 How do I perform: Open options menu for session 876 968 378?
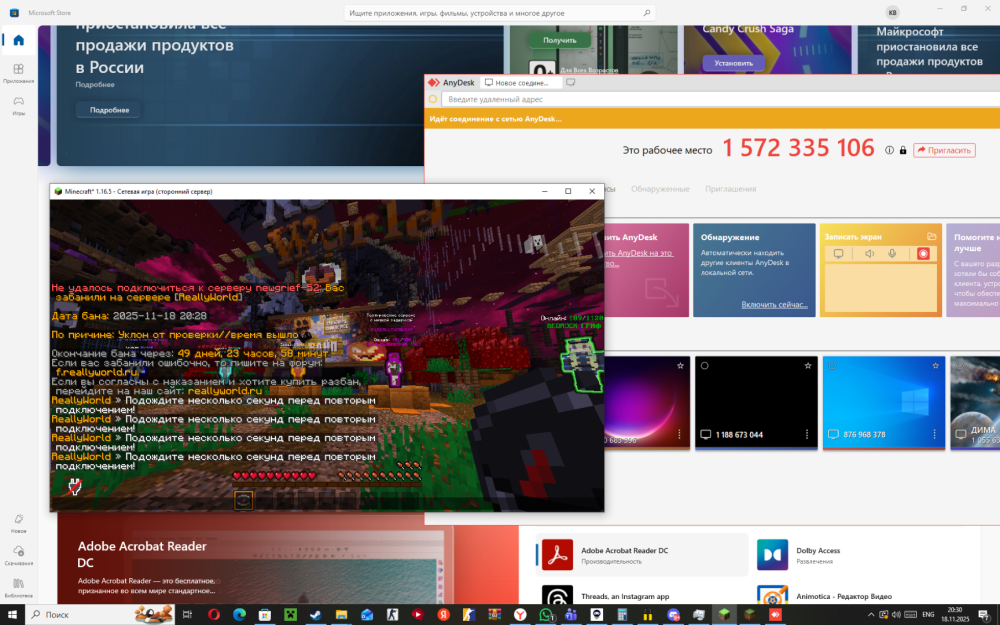click(x=934, y=434)
